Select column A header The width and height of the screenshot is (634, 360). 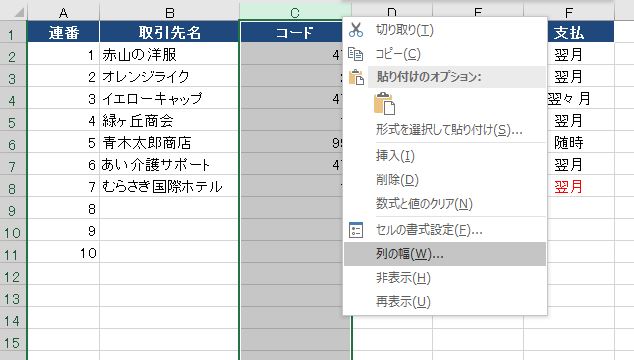click(x=63, y=13)
